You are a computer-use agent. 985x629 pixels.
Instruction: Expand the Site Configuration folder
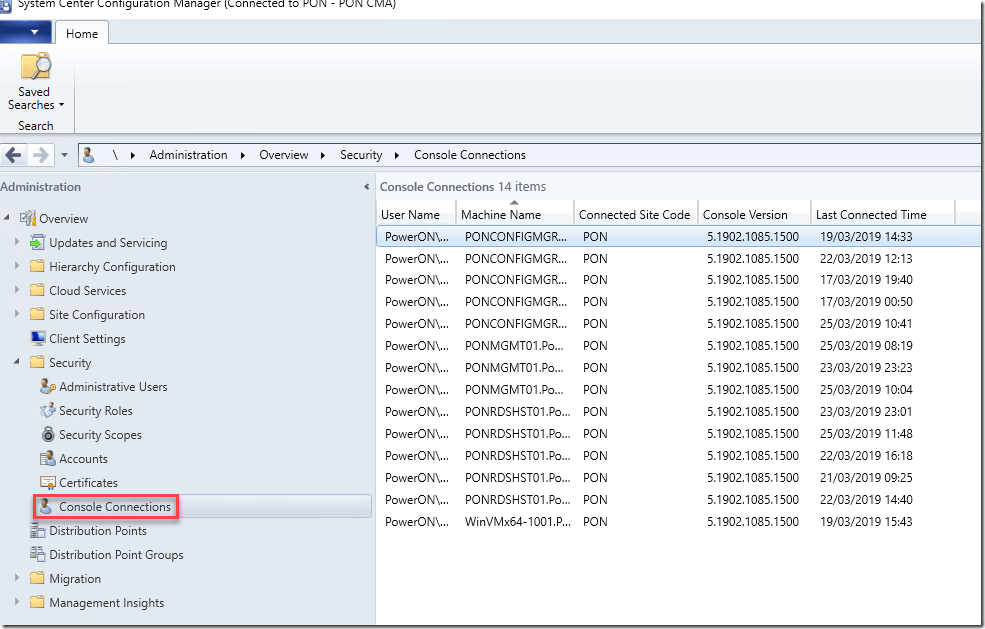pos(17,315)
